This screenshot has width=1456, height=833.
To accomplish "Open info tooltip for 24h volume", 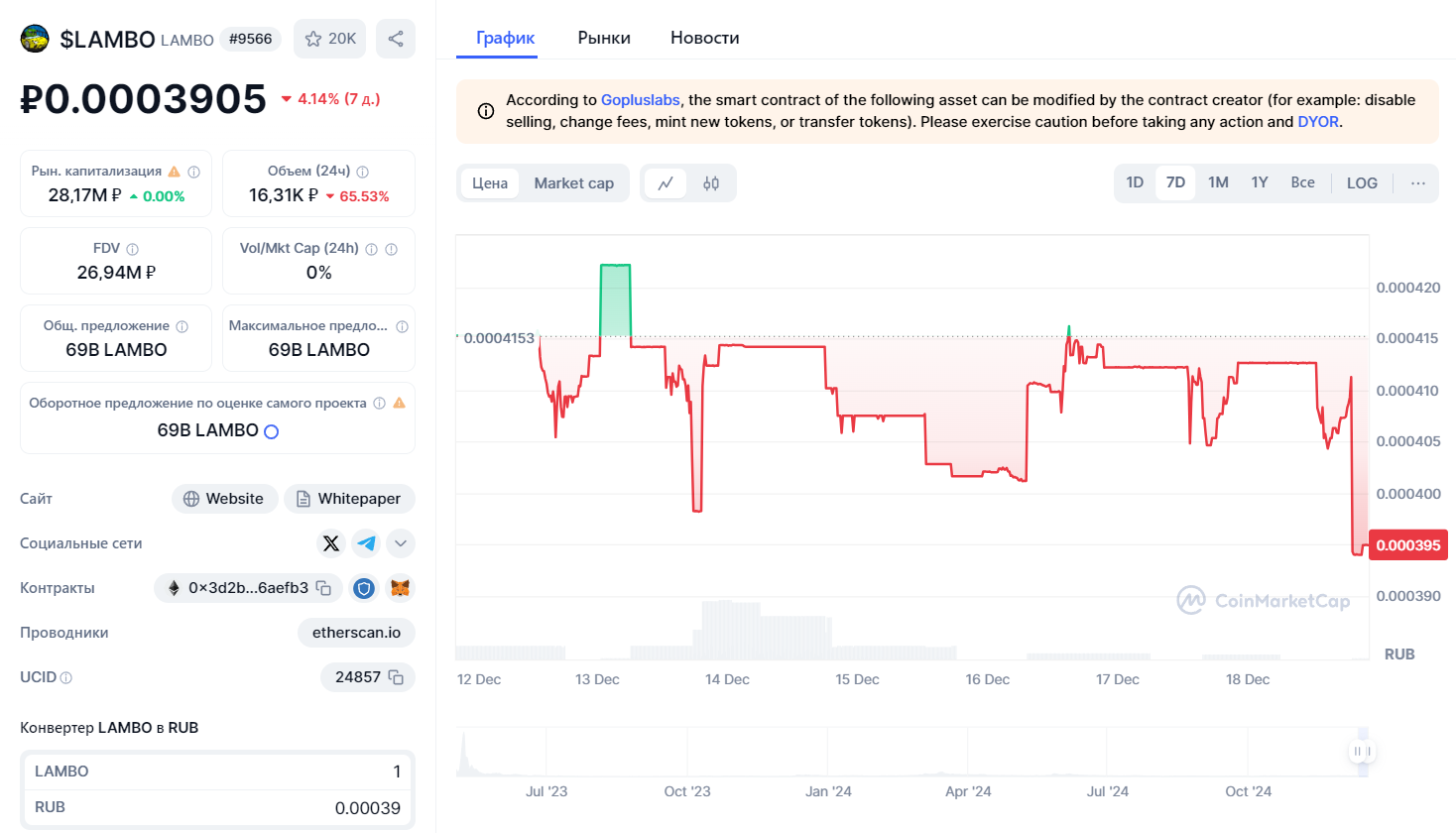I will (363, 172).
